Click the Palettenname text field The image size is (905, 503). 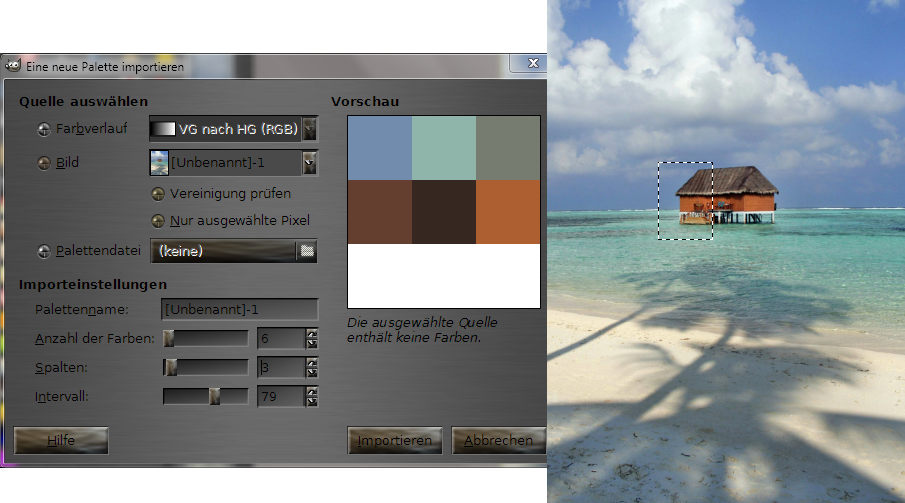point(240,310)
